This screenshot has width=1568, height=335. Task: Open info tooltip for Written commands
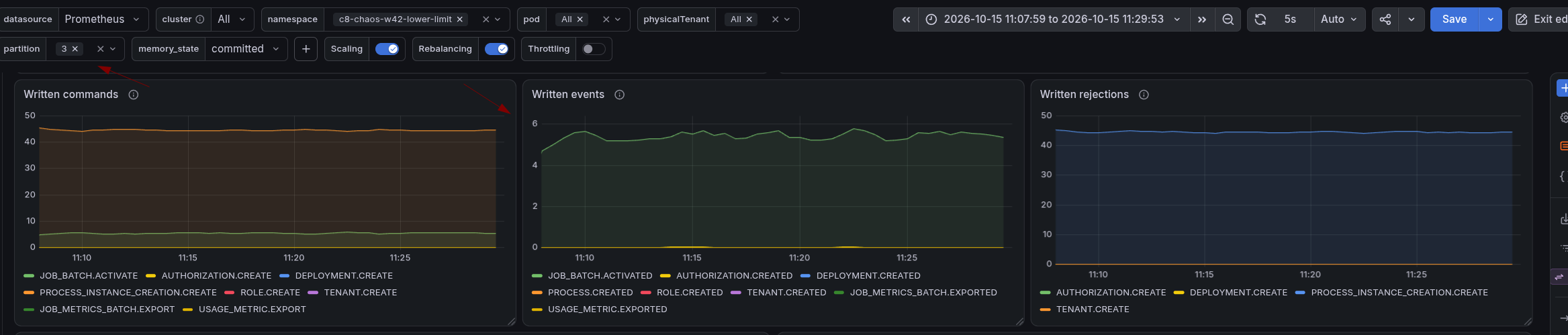click(x=134, y=95)
